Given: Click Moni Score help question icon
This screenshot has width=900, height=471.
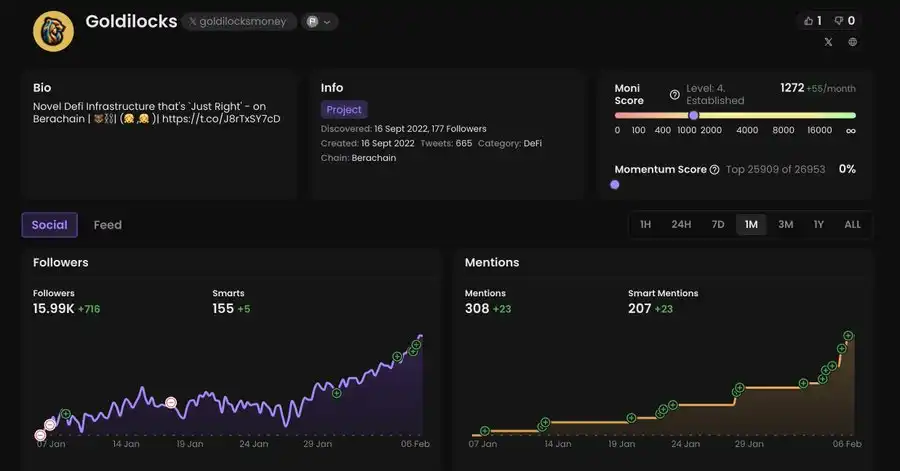Looking at the screenshot, I should click(674, 95).
